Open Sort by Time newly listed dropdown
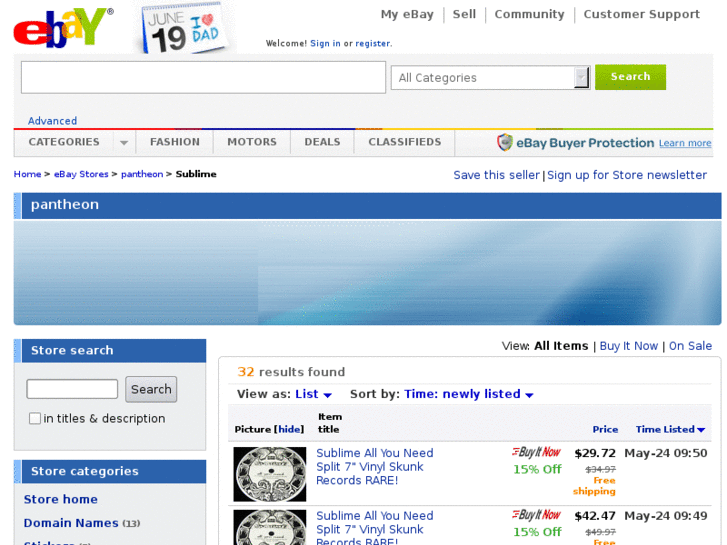Image resolution: width=727 pixels, height=545 pixels. tap(469, 394)
